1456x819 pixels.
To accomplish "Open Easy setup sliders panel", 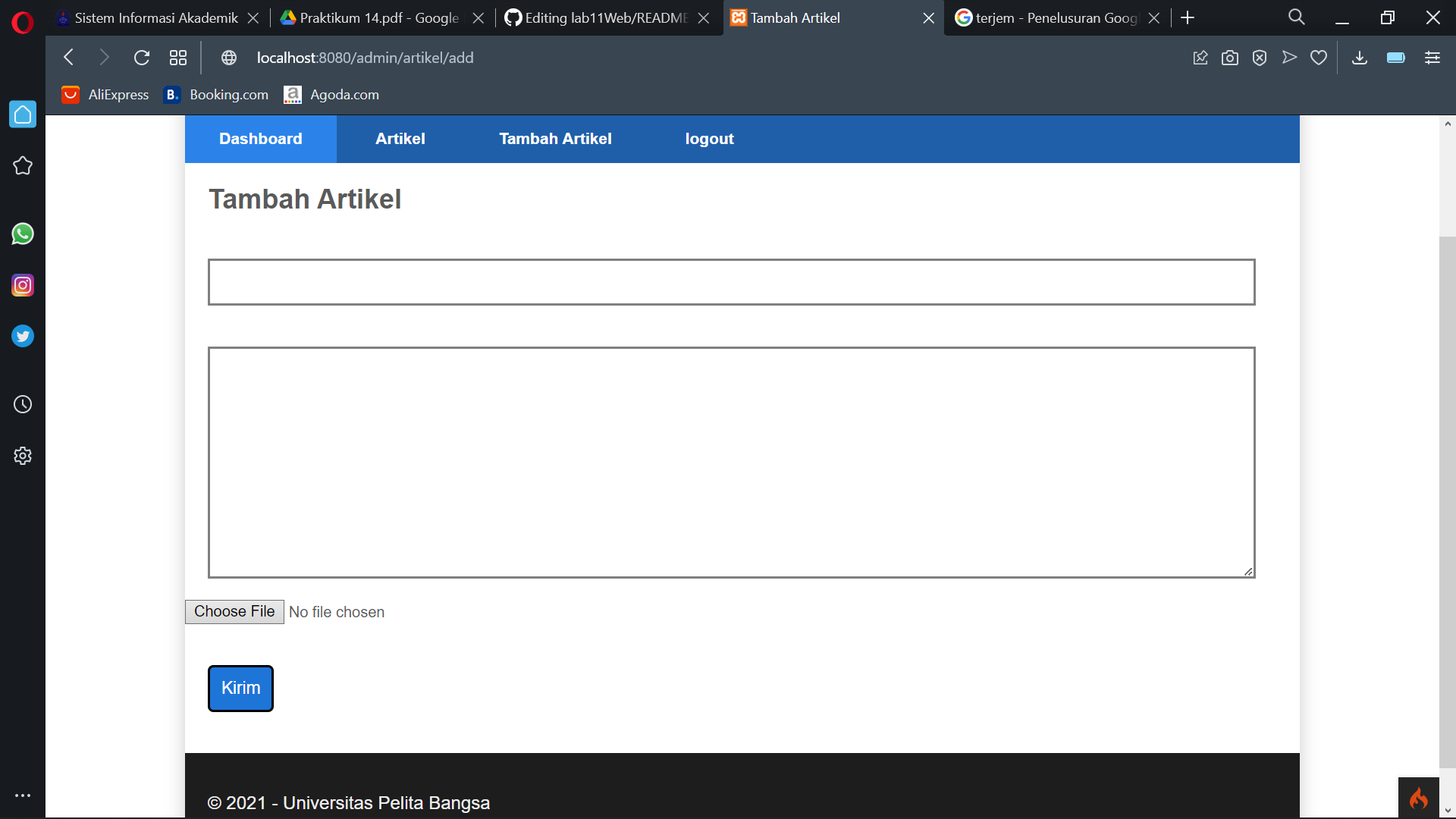I will tap(1432, 57).
